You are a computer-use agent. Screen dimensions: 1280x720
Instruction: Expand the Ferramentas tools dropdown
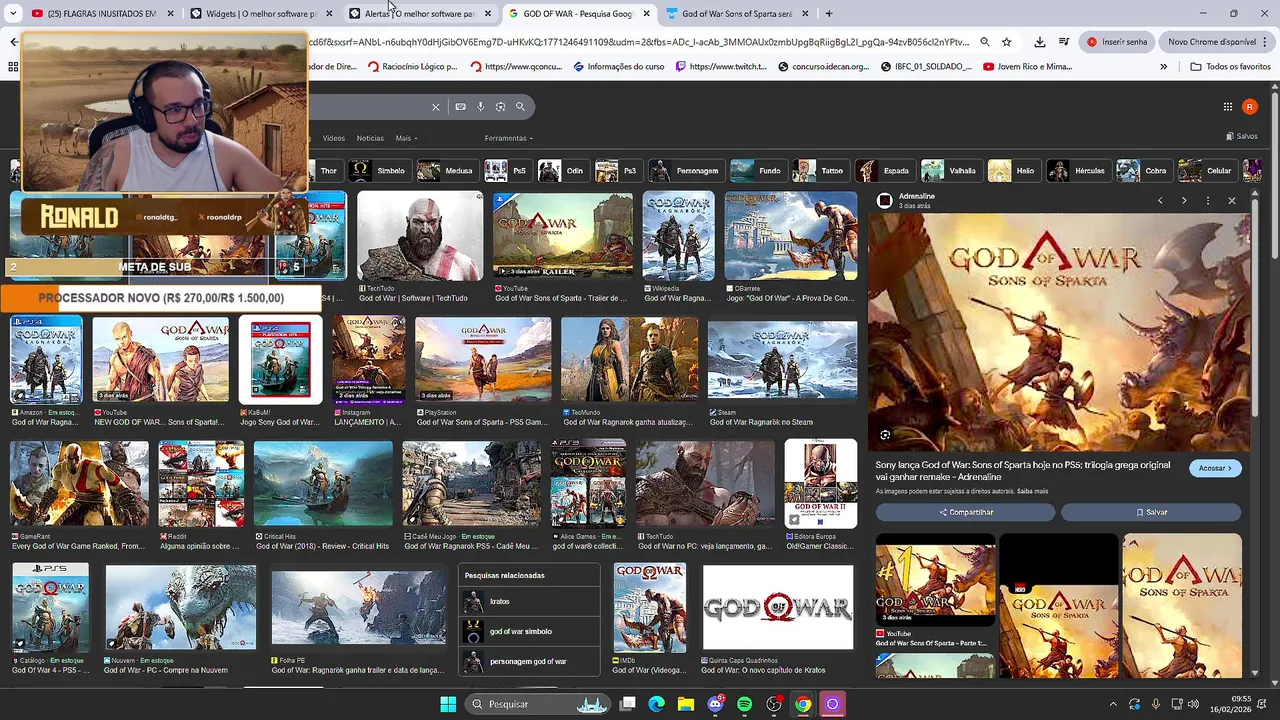509,138
